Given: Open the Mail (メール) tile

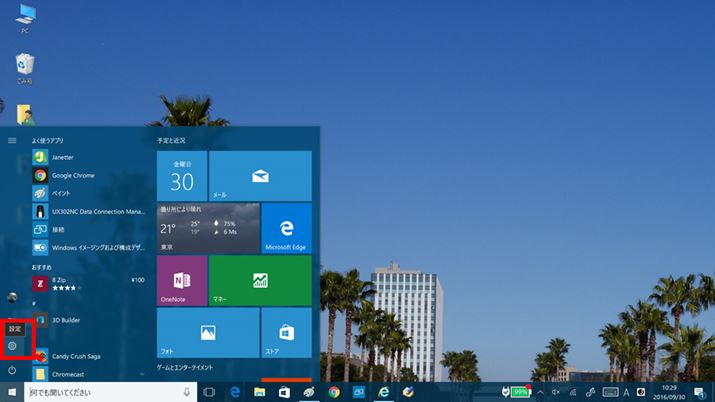Looking at the screenshot, I should click(260, 175).
